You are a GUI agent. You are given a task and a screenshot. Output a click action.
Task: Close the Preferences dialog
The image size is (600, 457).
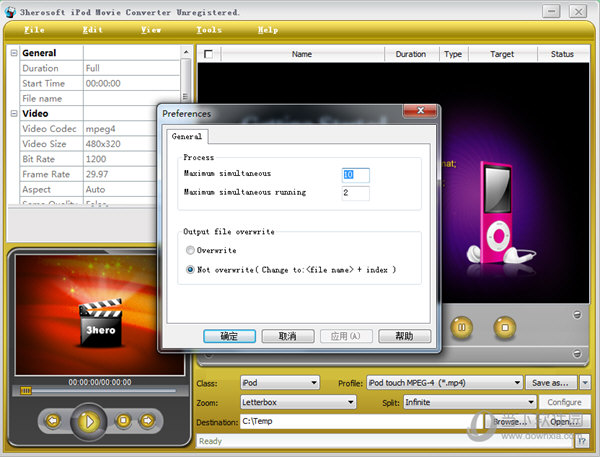(420, 110)
